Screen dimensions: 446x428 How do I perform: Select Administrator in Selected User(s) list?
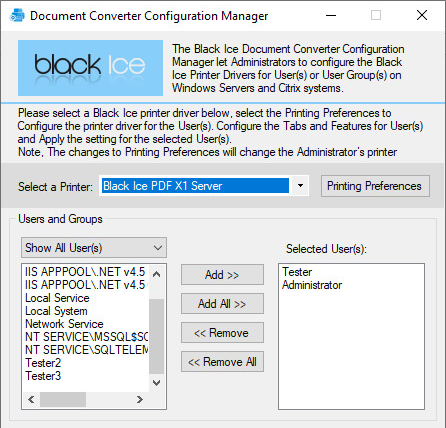[x=312, y=285]
